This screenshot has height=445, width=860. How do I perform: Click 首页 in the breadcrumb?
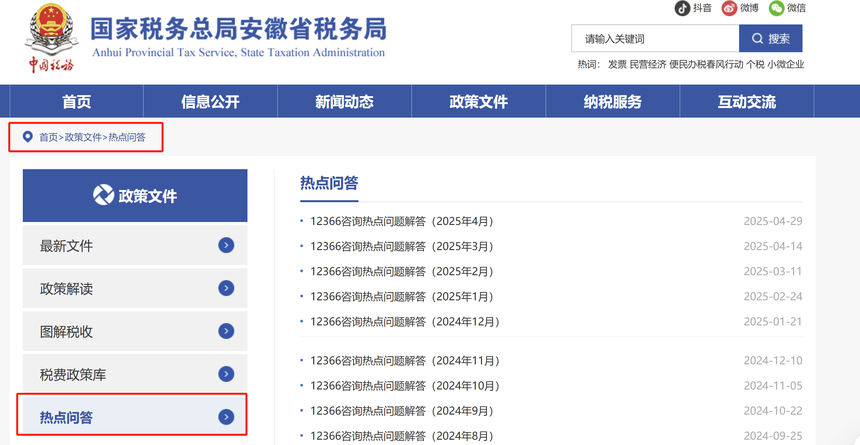tap(48, 137)
